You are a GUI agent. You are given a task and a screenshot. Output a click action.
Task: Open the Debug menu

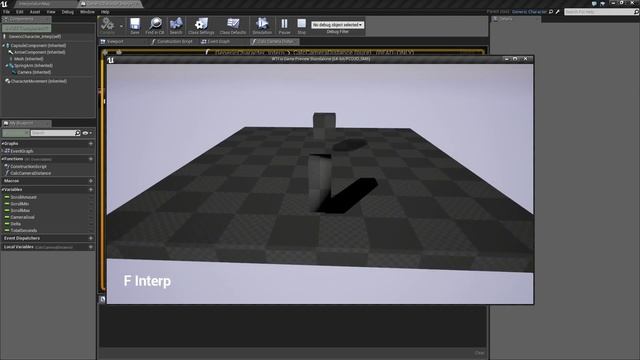click(x=68, y=12)
